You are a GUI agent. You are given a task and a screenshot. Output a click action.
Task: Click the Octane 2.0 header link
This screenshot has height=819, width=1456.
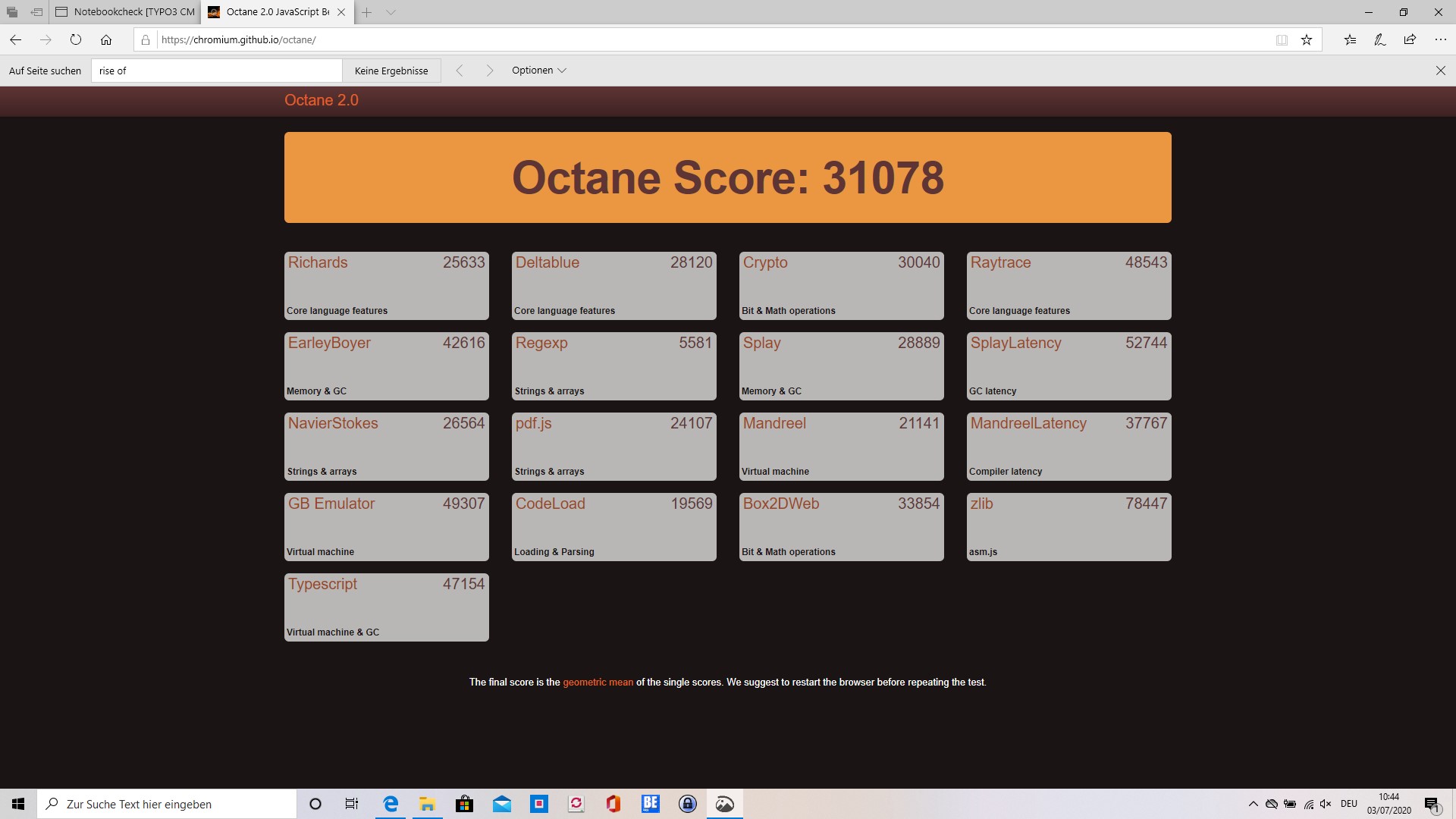[321, 100]
